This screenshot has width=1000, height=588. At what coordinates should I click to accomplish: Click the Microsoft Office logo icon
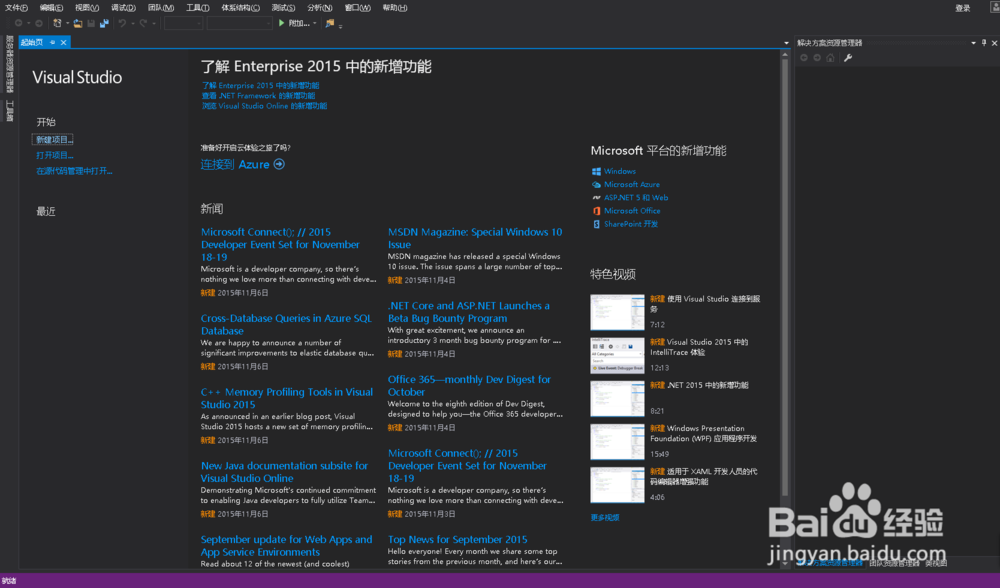click(x=596, y=210)
